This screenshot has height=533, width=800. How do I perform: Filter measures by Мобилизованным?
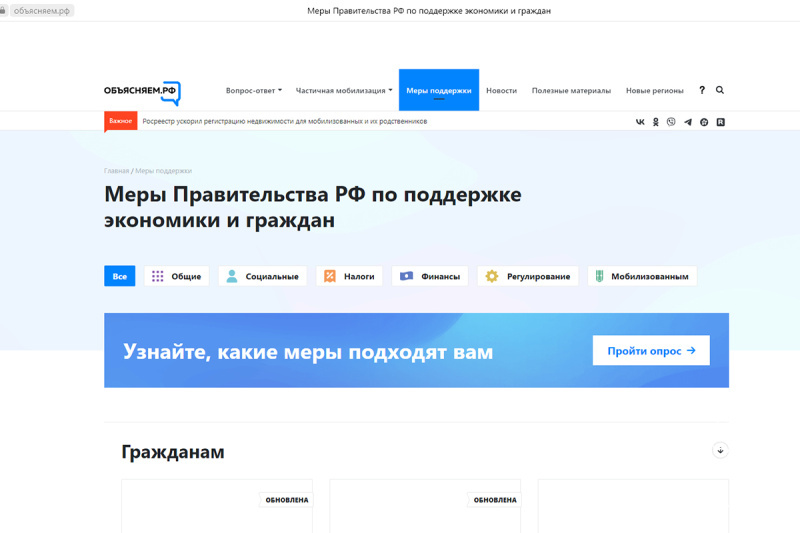[642, 276]
